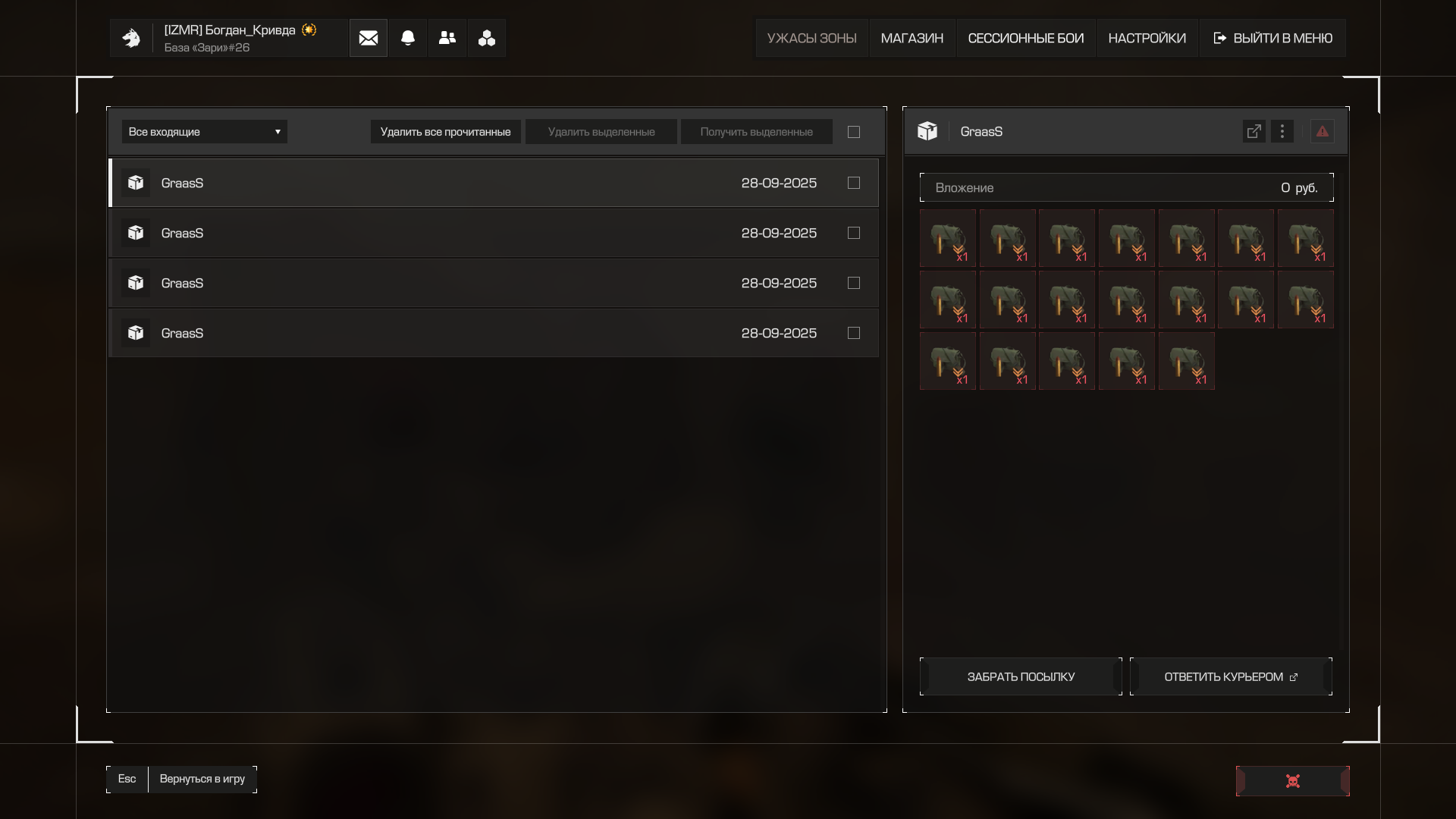Image resolution: width=1456 pixels, height=819 pixels.
Task: Open the friends list icon
Action: (x=447, y=38)
